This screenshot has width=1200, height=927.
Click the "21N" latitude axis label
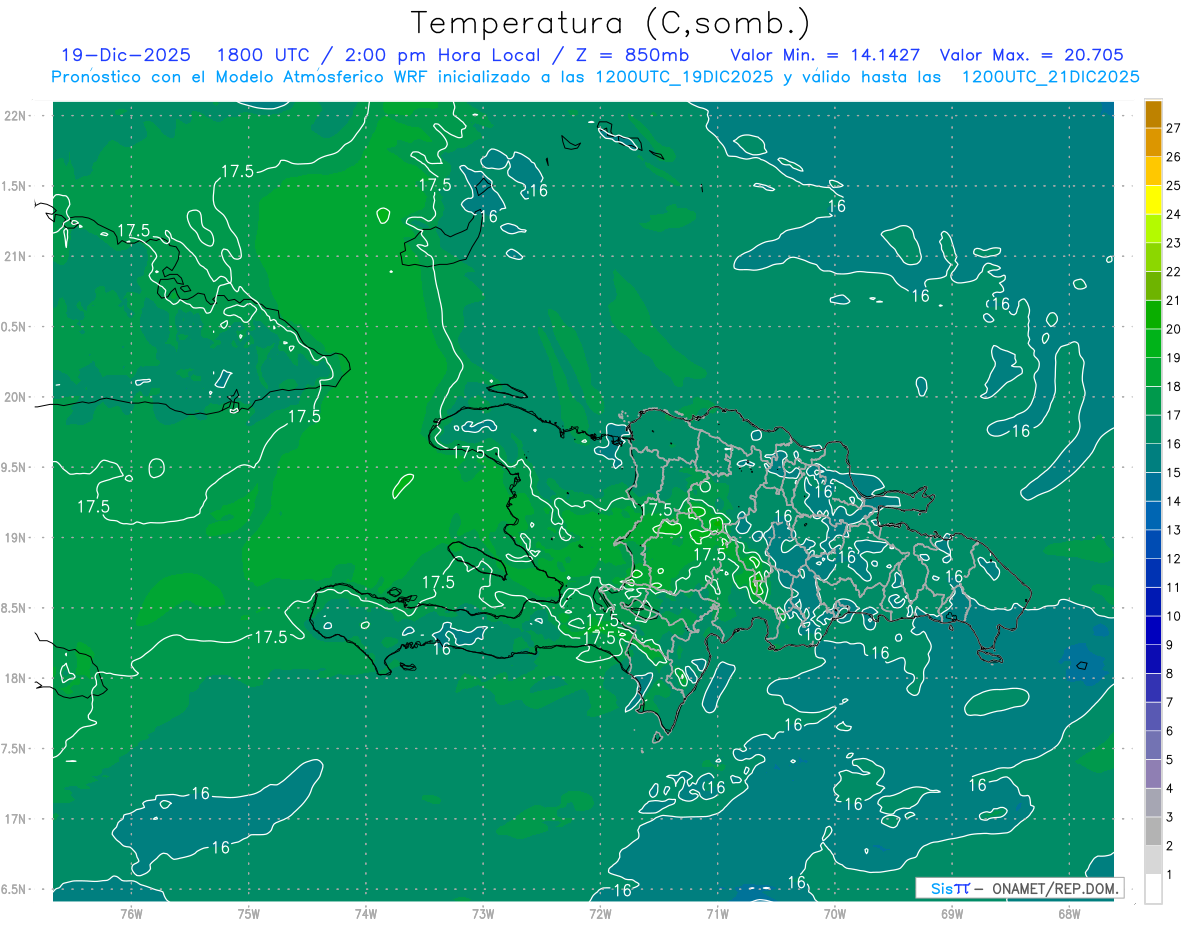click(x=15, y=257)
